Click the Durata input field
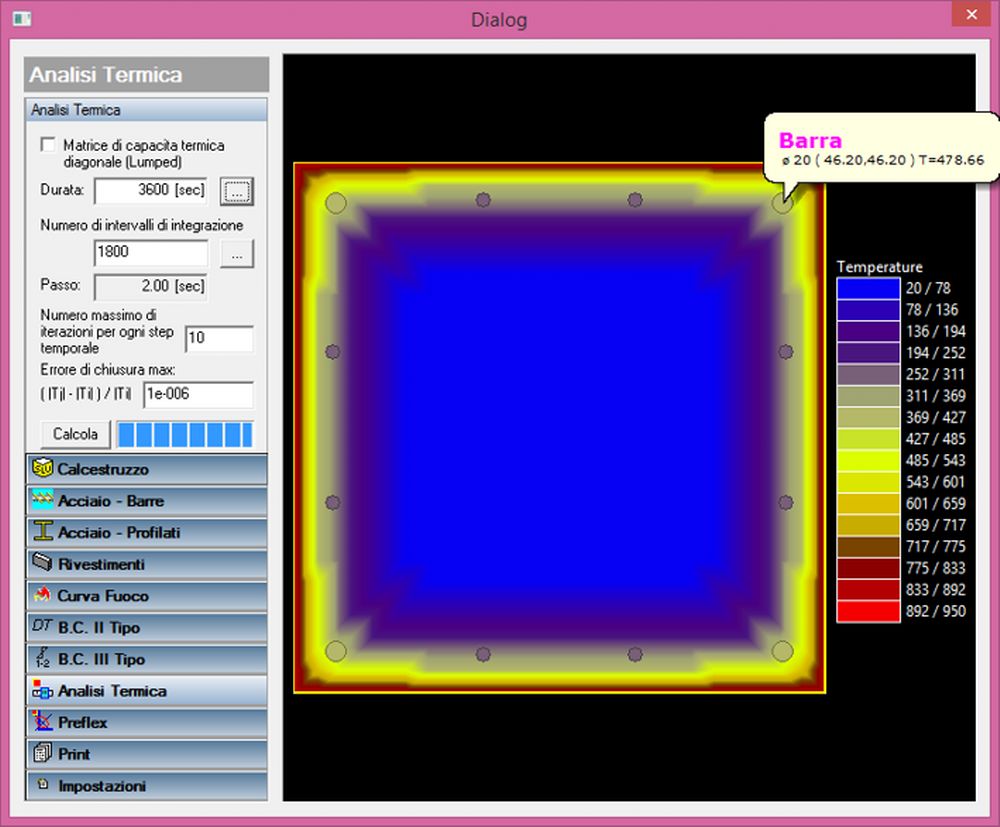 (x=151, y=191)
